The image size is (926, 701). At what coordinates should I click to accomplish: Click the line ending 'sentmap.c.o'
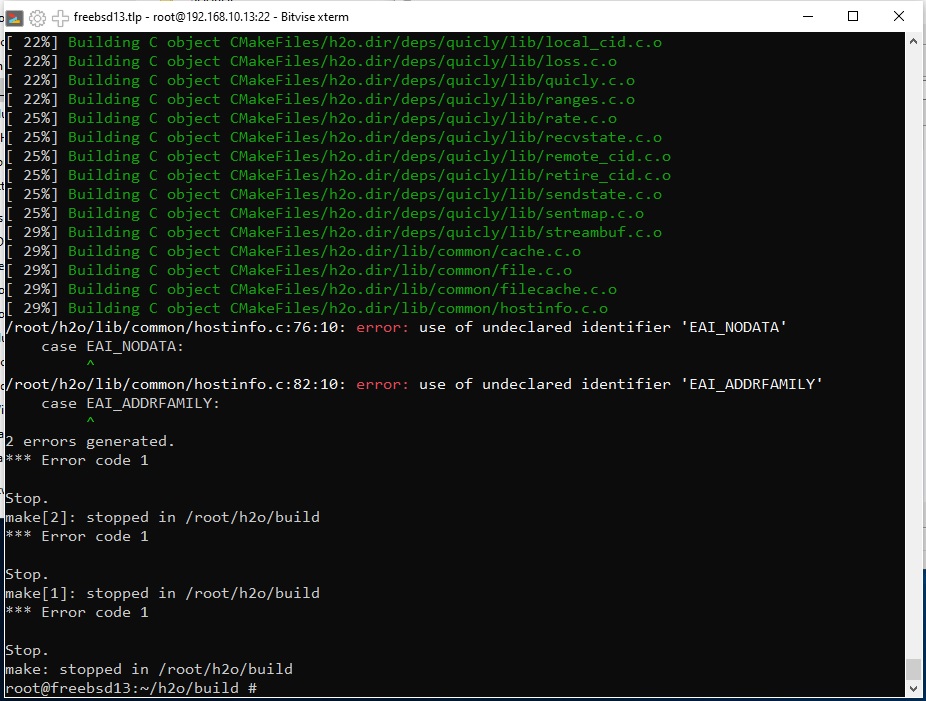click(325, 213)
